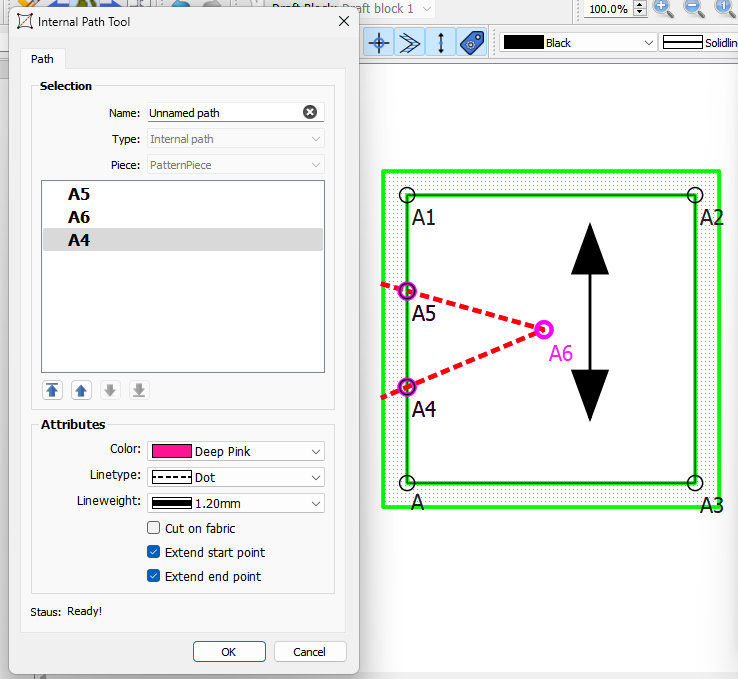Select the Path tab
Viewport: 738px width, 679px height.
pyautogui.click(x=42, y=59)
